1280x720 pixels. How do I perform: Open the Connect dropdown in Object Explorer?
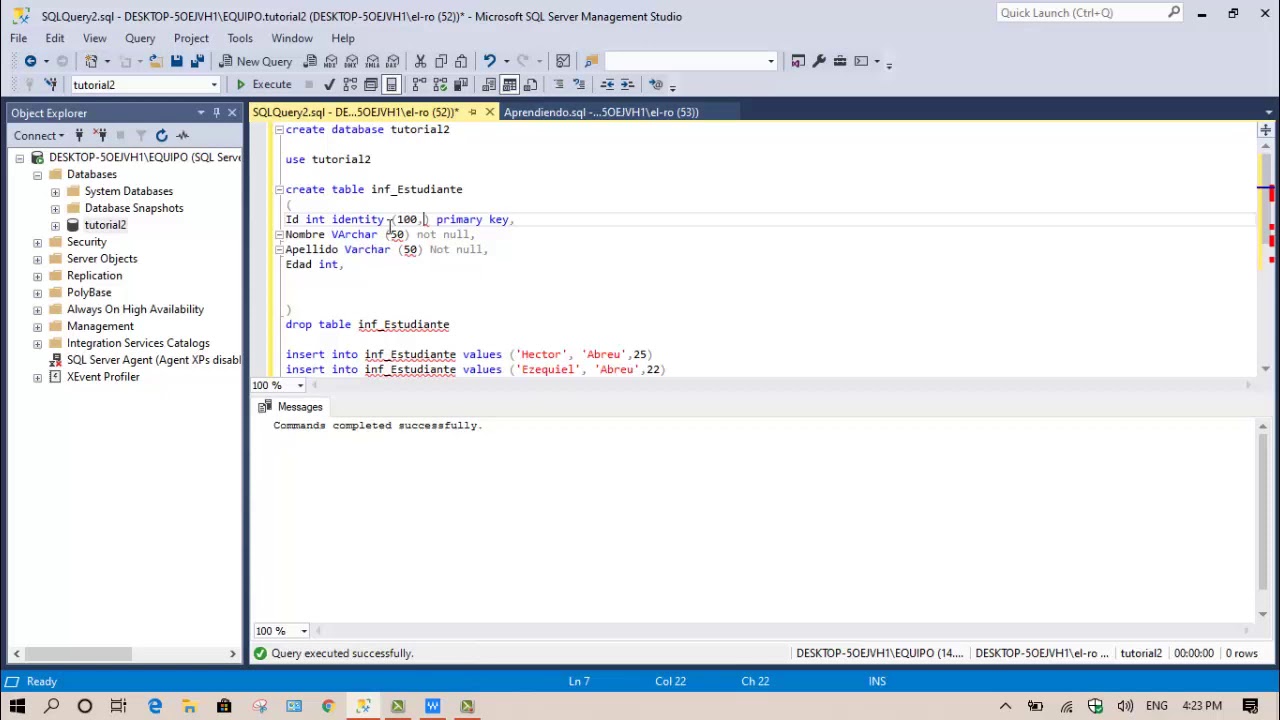pyautogui.click(x=38, y=135)
